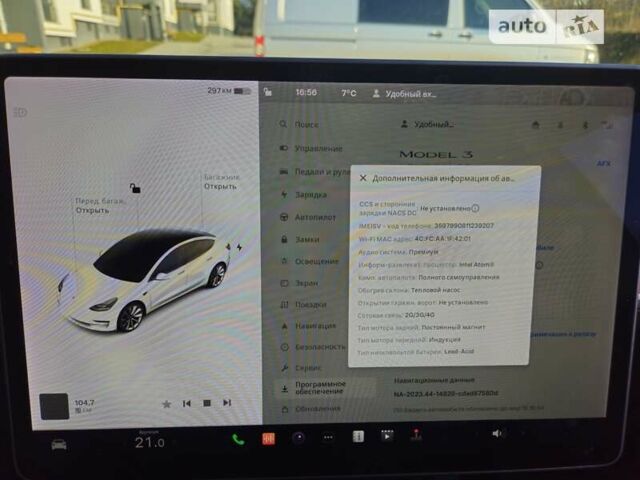Viewport: 640px width, 480px height.
Task: Open the Theater video app
Action: point(387,435)
